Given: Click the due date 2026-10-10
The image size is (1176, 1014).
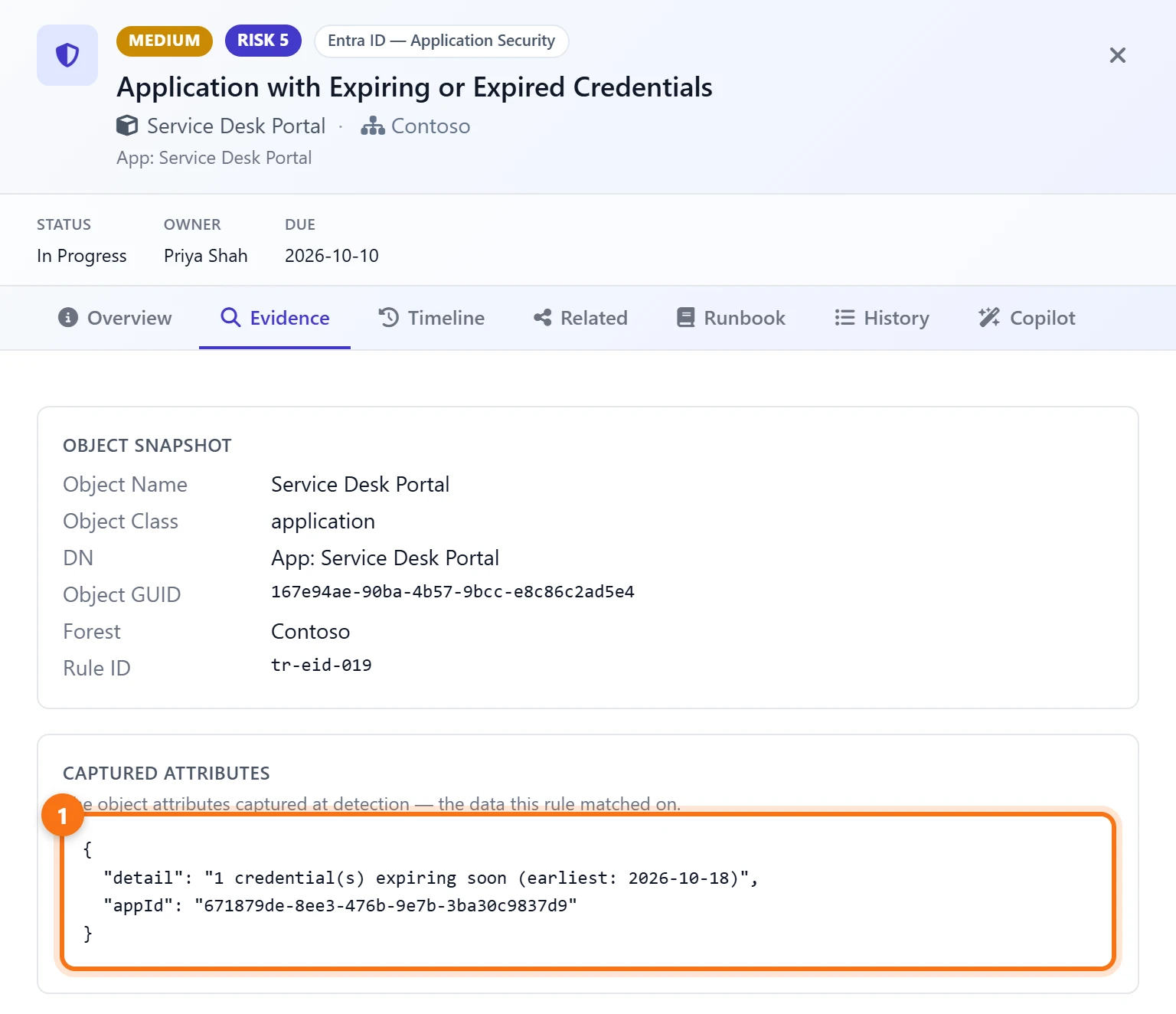Looking at the screenshot, I should pyautogui.click(x=332, y=256).
